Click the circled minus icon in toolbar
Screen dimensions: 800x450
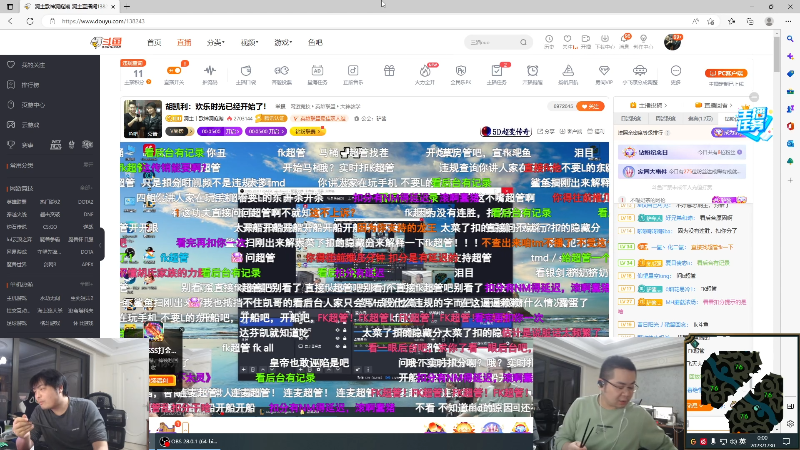pos(676,70)
